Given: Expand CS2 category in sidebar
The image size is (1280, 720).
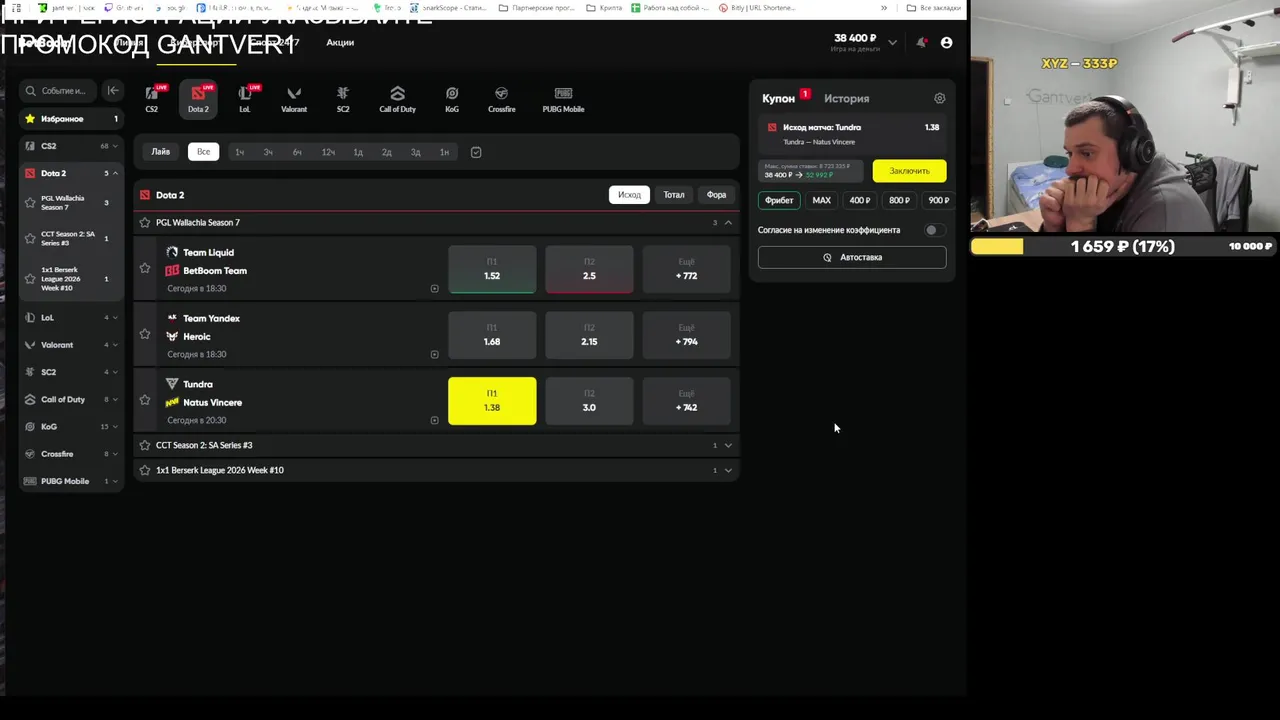Looking at the screenshot, I should (116, 146).
